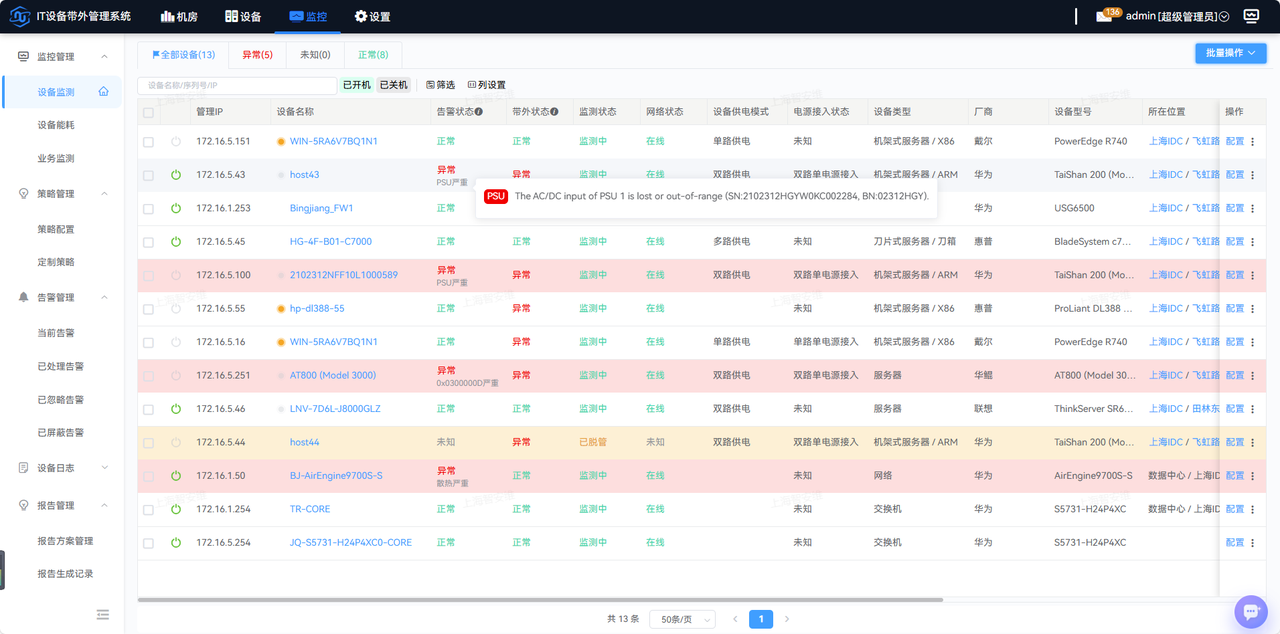Switch to the 设备 top menu
Viewport: 1280px width, 634px height.
[x=243, y=17]
